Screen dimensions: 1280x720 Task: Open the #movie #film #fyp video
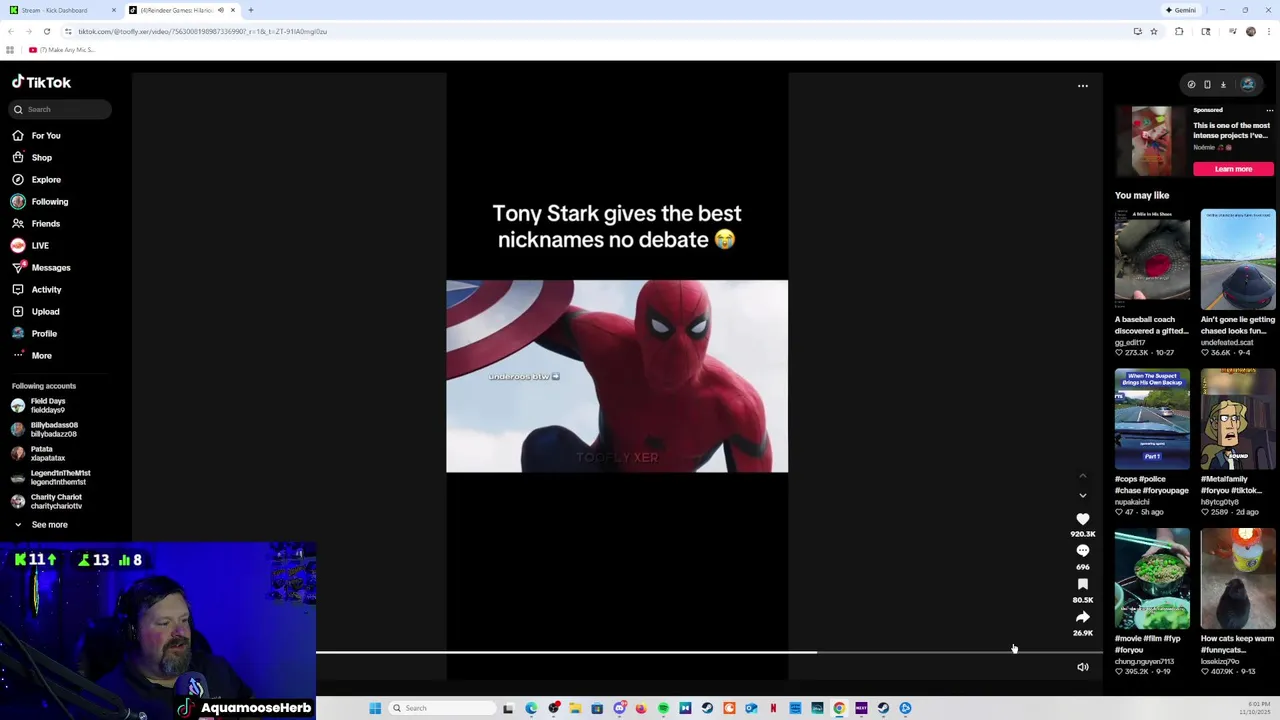pos(1152,578)
